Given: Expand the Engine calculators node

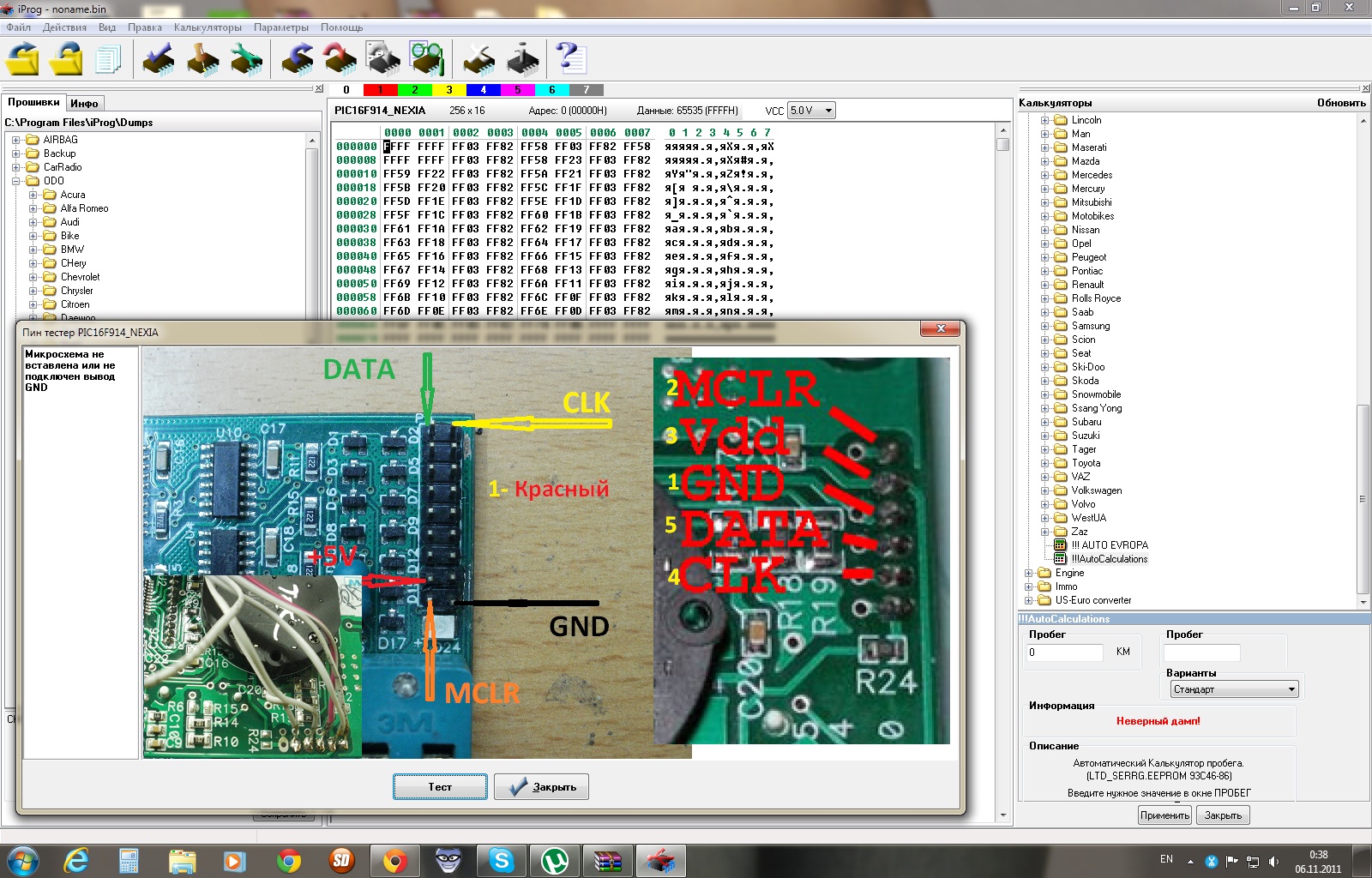Looking at the screenshot, I should point(1029,573).
